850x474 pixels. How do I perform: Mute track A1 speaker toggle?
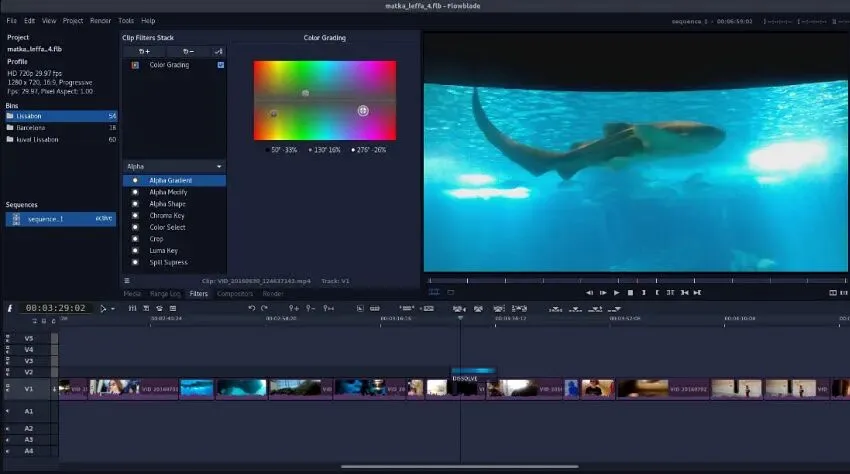pyautogui.click(x=8, y=411)
